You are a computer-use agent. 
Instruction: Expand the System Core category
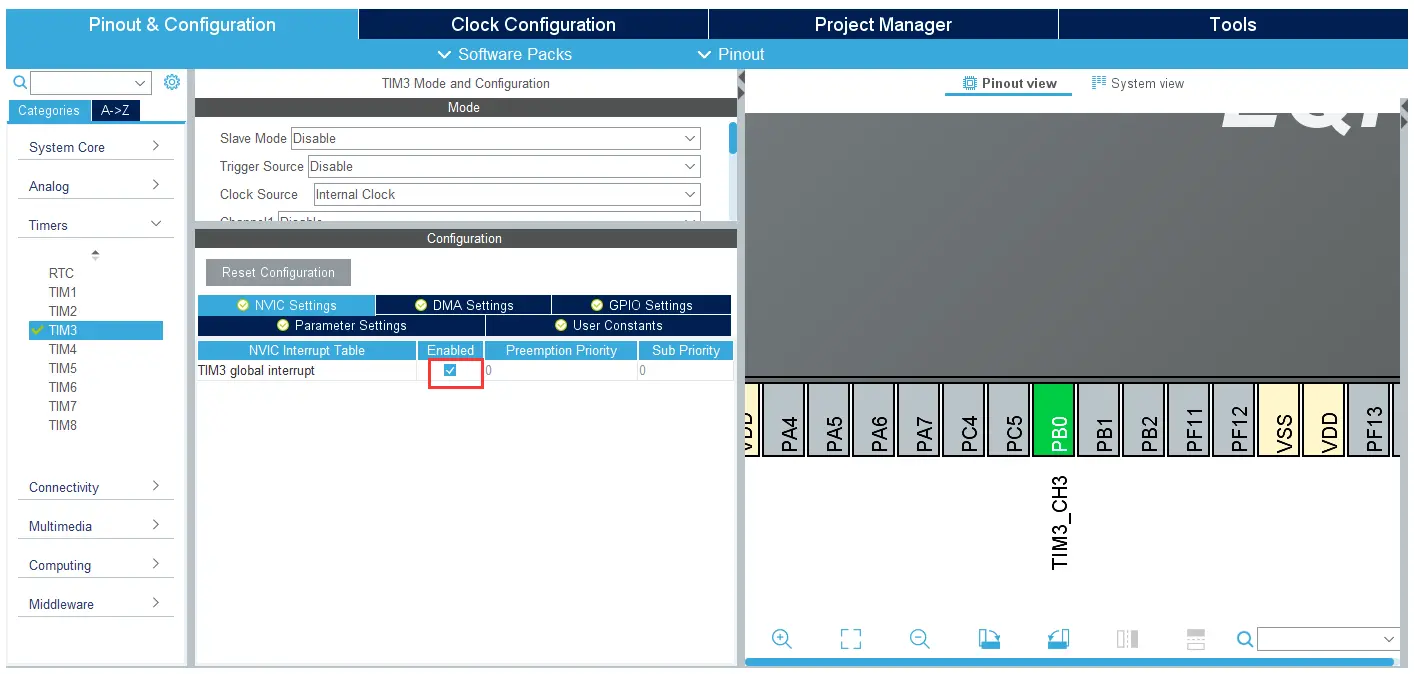tap(95, 147)
